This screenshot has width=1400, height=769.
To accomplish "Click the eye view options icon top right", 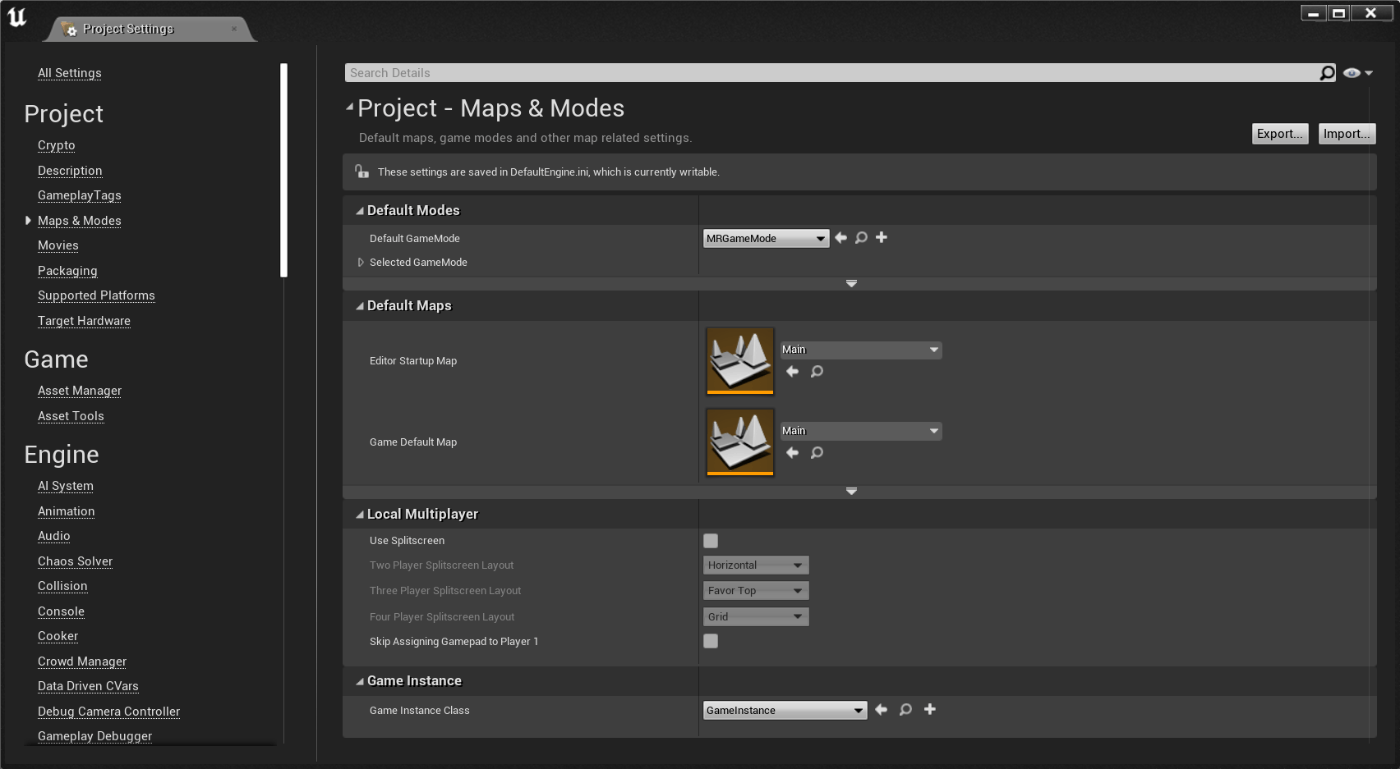I will (1351, 72).
